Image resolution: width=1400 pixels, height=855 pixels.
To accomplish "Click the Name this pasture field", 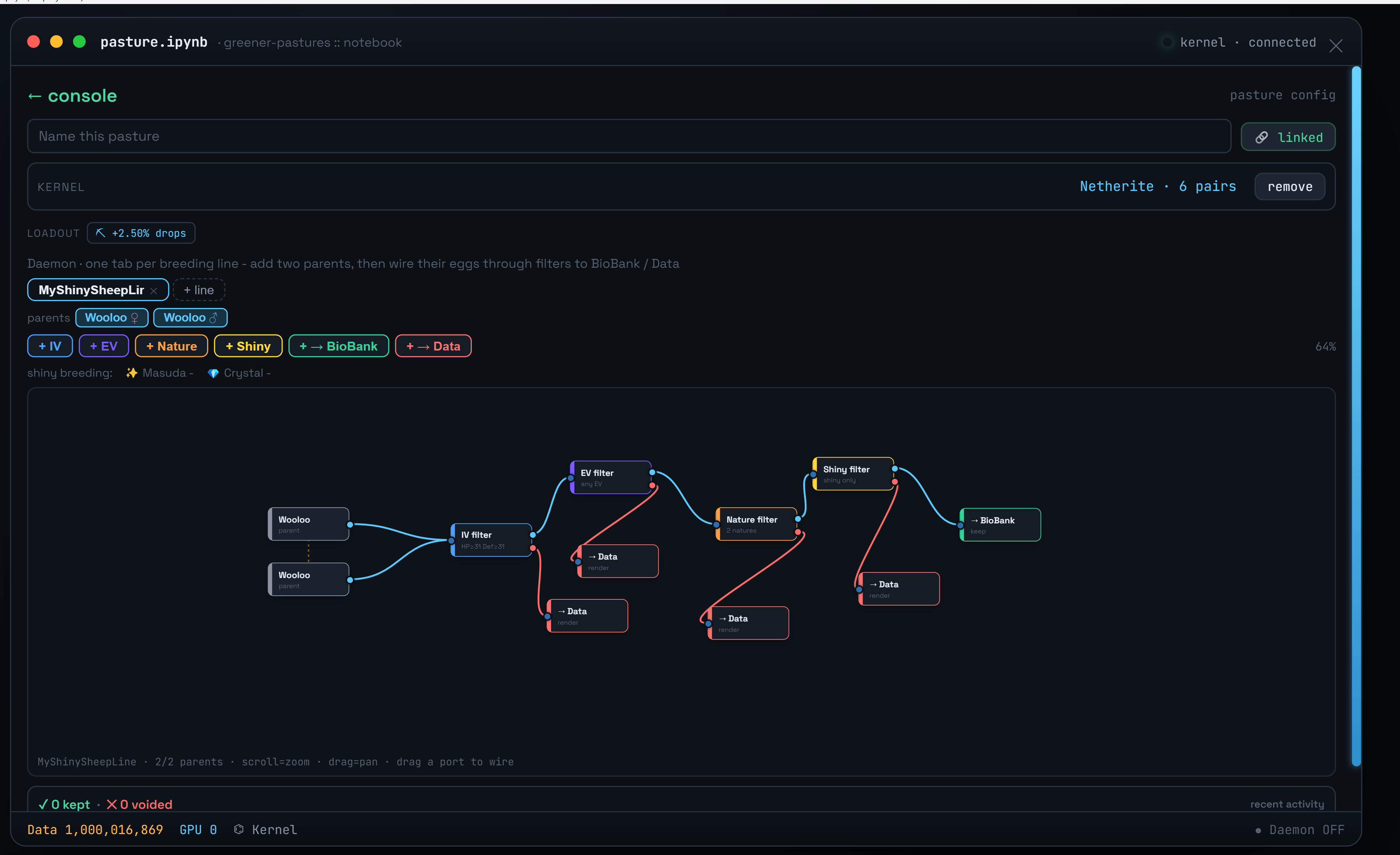I will click(629, 136).
